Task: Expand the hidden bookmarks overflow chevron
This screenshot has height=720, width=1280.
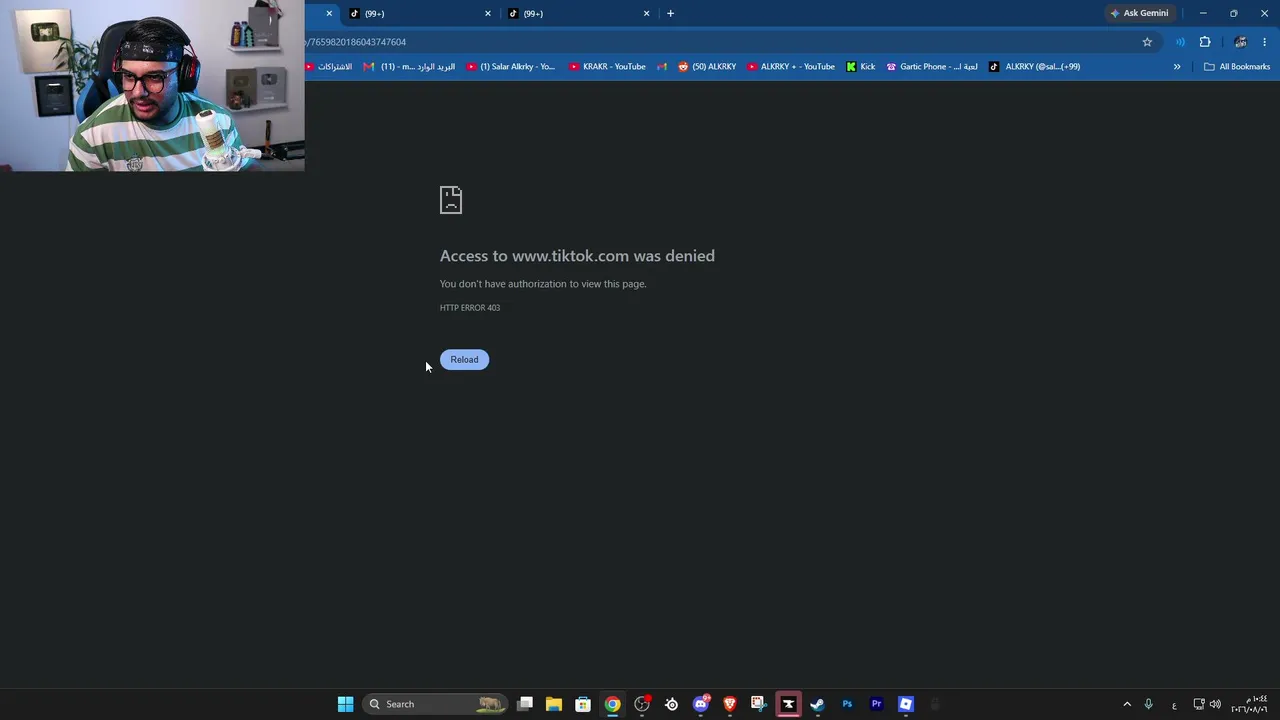Action: tap(1177, 67)
